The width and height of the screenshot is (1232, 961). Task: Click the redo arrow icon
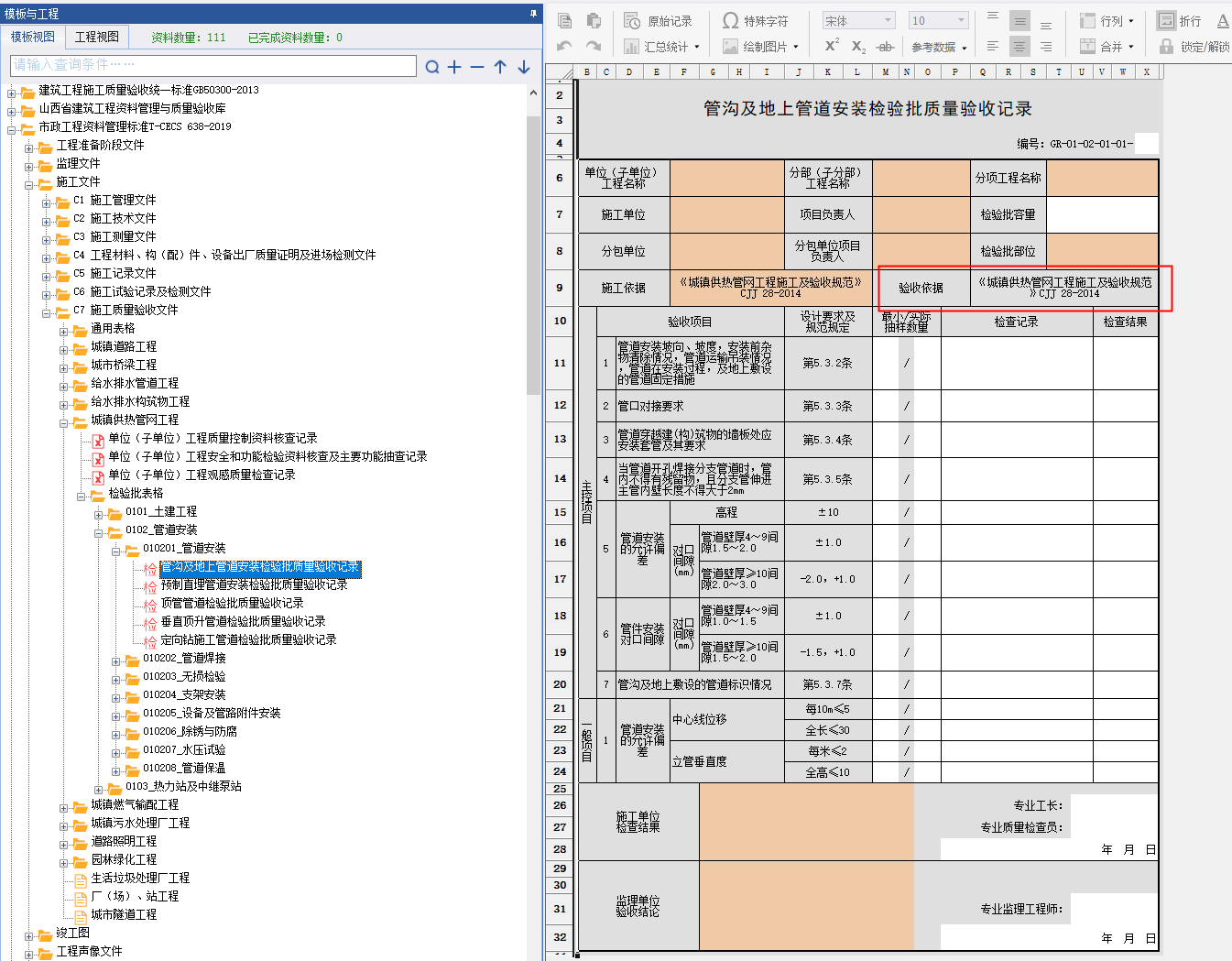(x=594, y=46)
